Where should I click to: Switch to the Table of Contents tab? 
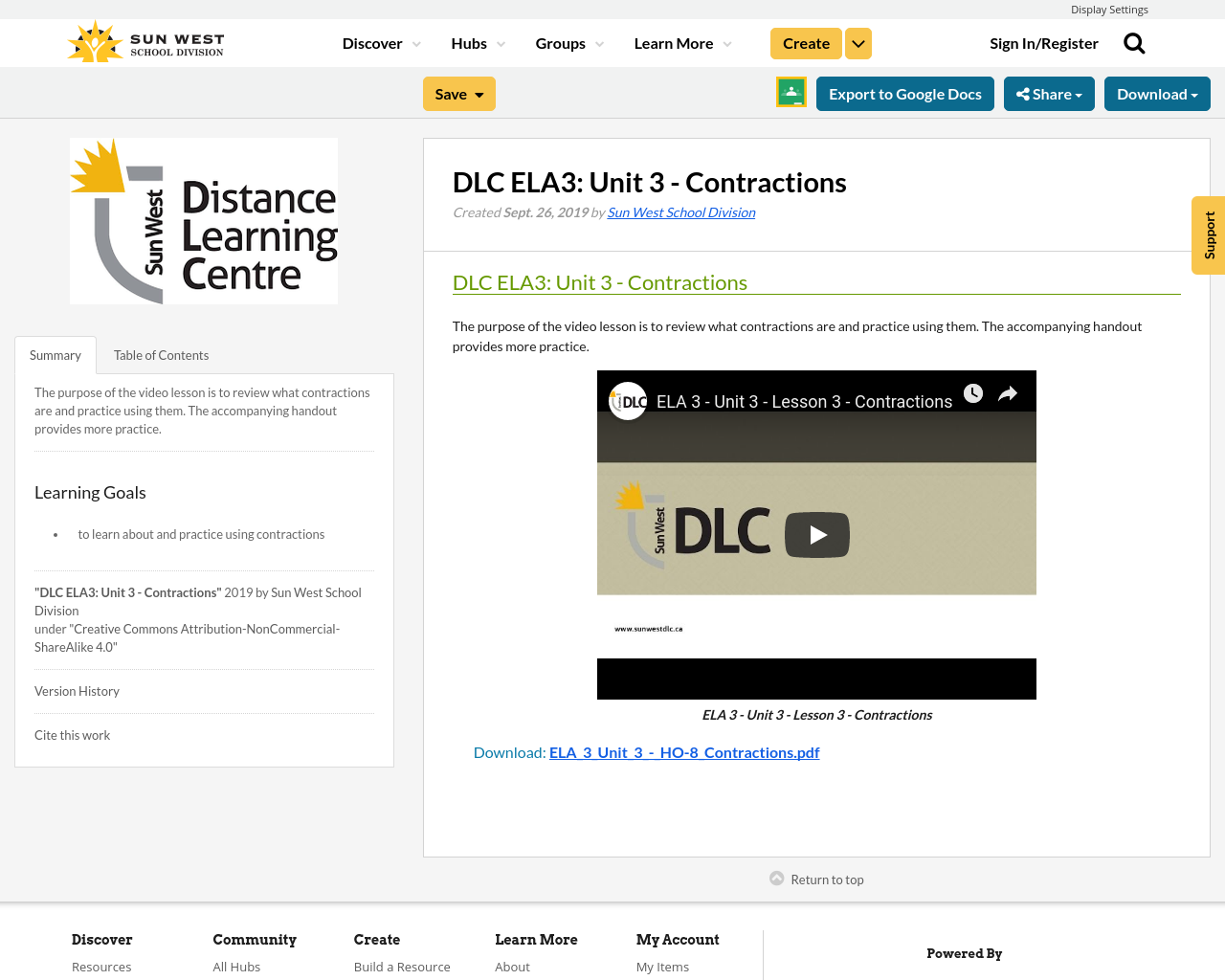click(x=161, y=354)
